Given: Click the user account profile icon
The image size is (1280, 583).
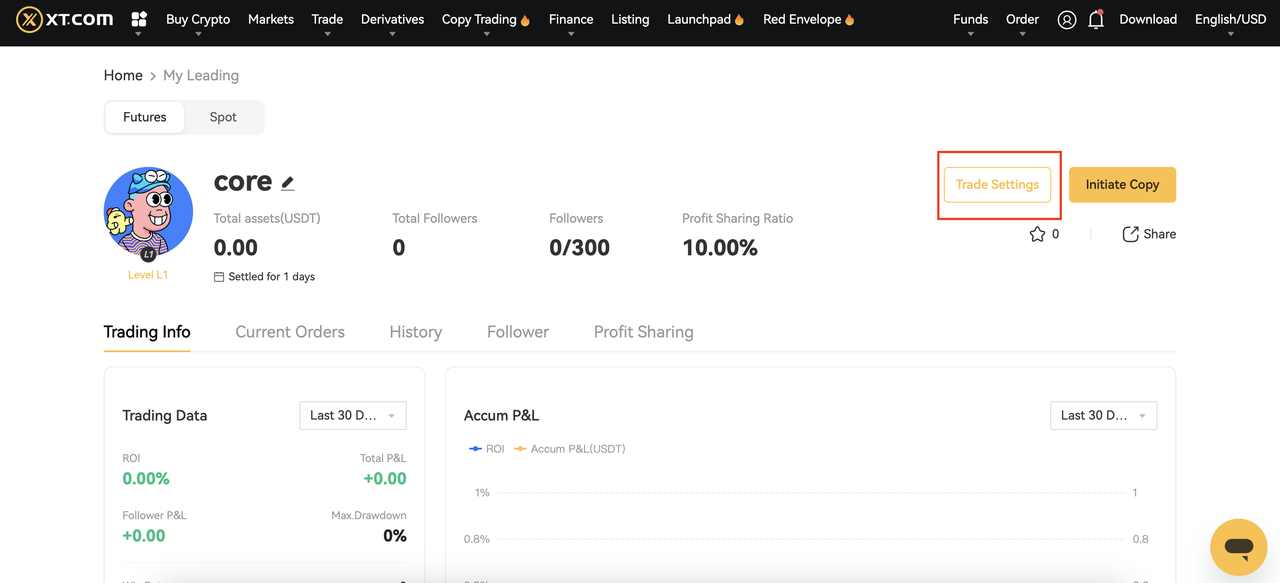Looking at the screenshot, I should pyautogui.click(x=1067, y=20).
